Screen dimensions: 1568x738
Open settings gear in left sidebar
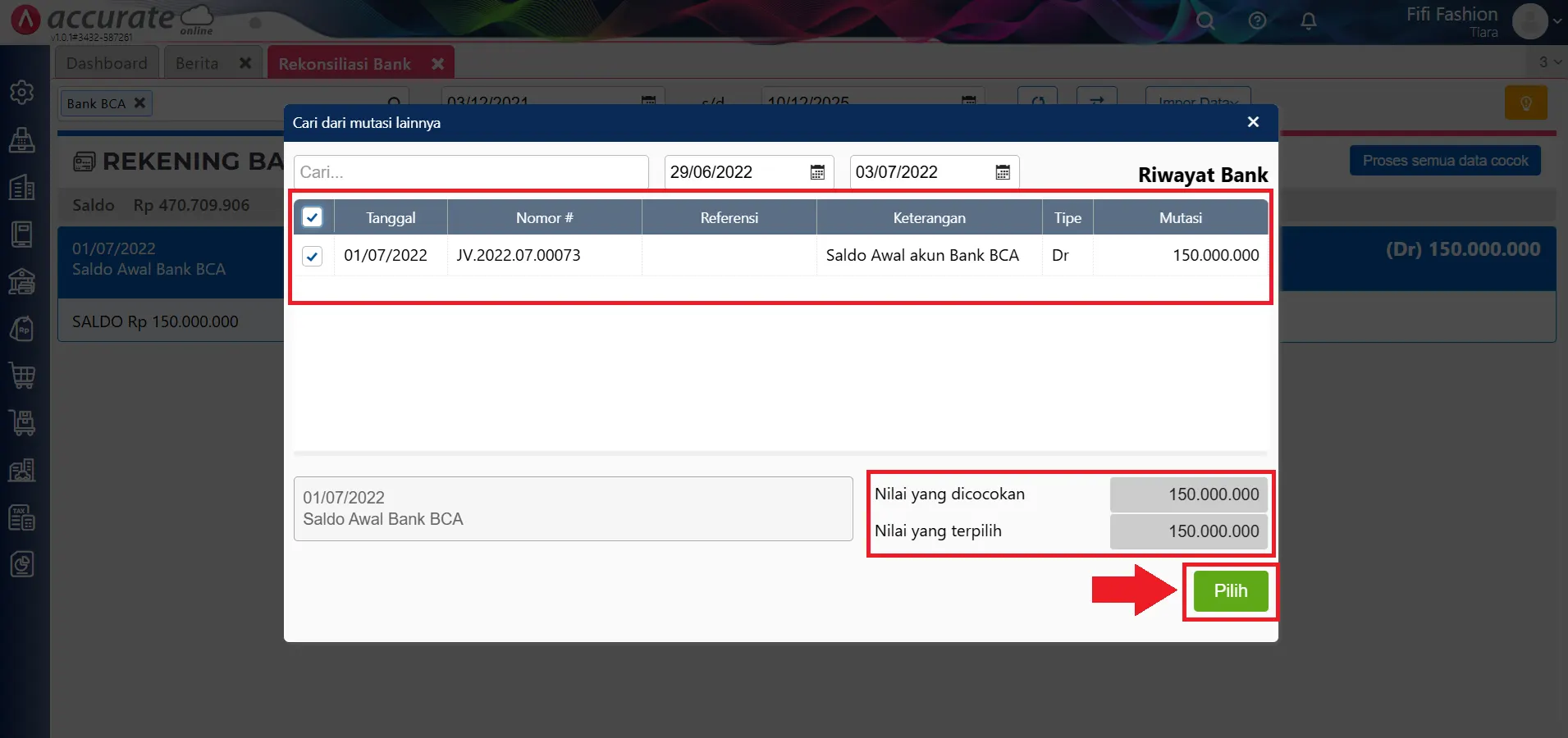click(x=22, y=92)
